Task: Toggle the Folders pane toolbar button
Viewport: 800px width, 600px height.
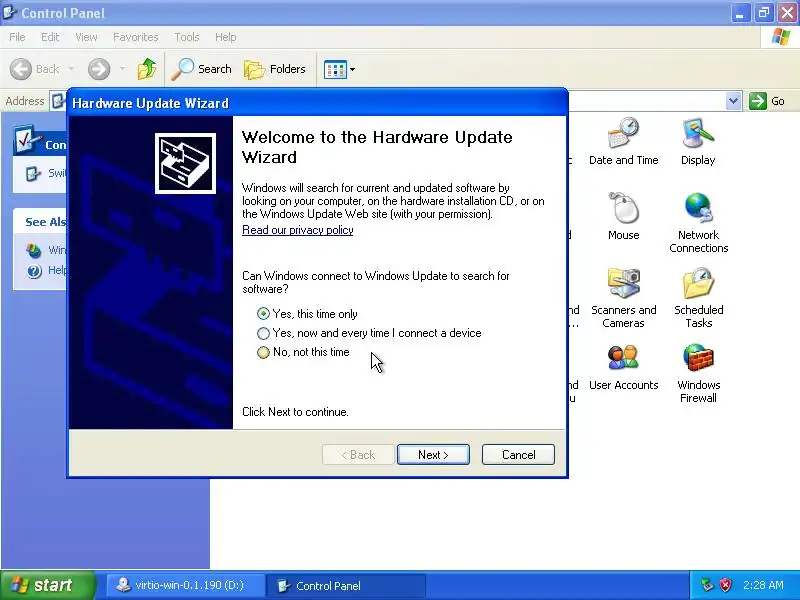Action: [275, 69]
